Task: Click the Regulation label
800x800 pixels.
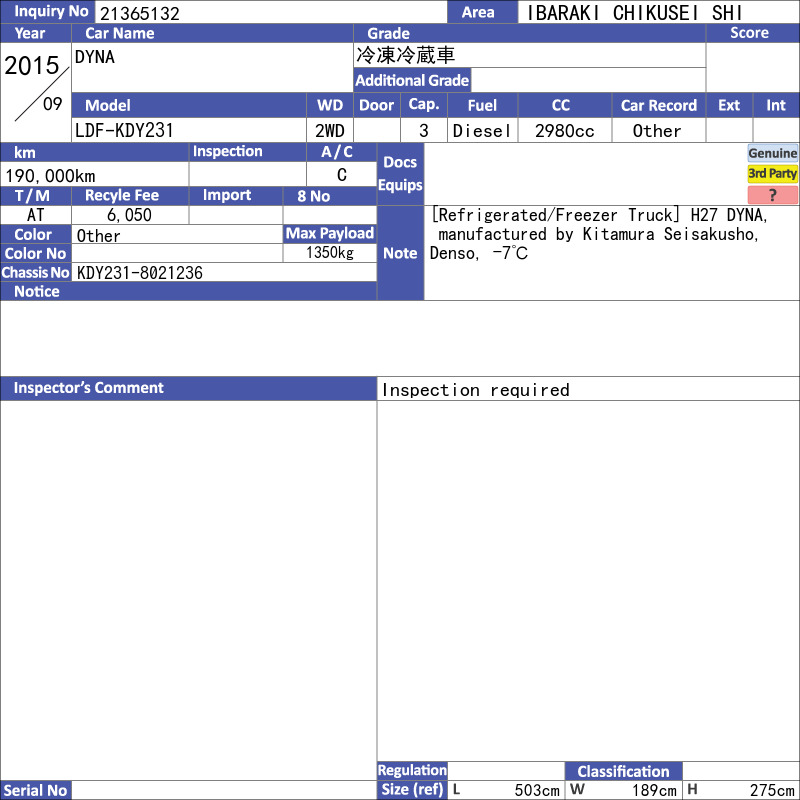Action: [x=412, y=770]
